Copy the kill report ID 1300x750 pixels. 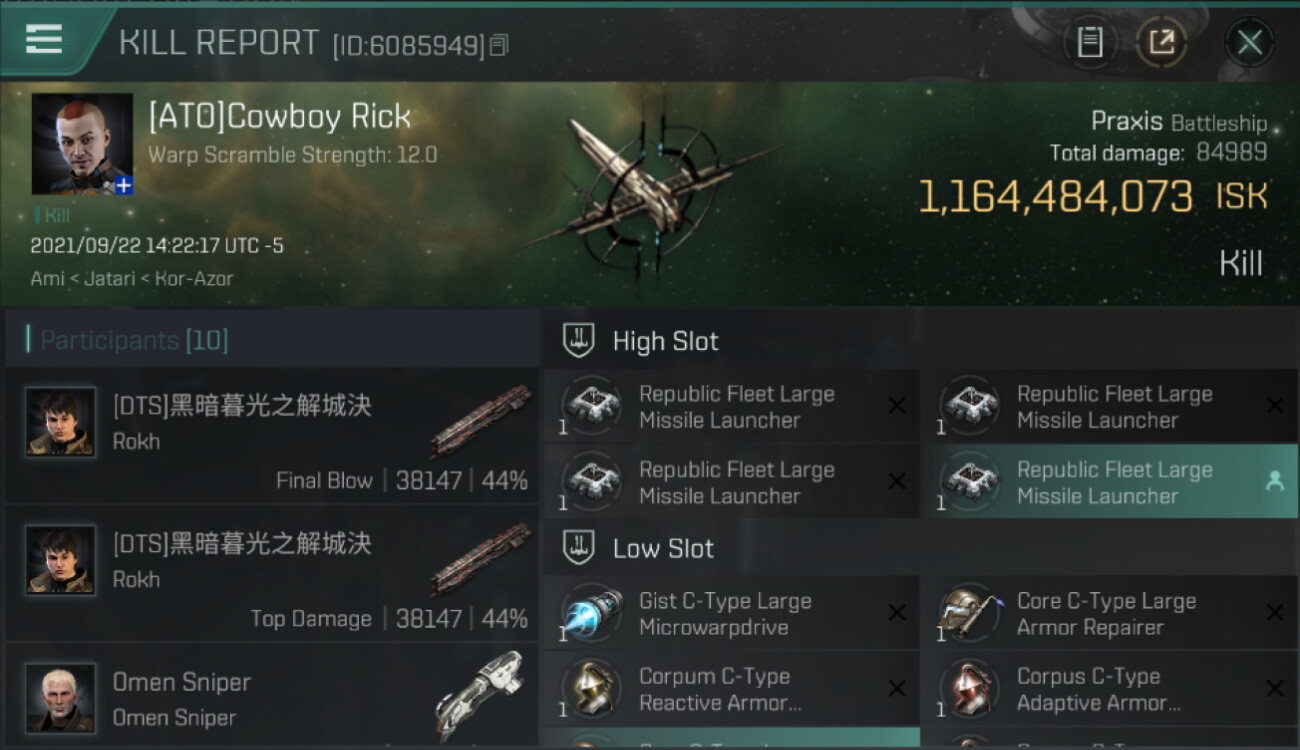click(499, 45)
